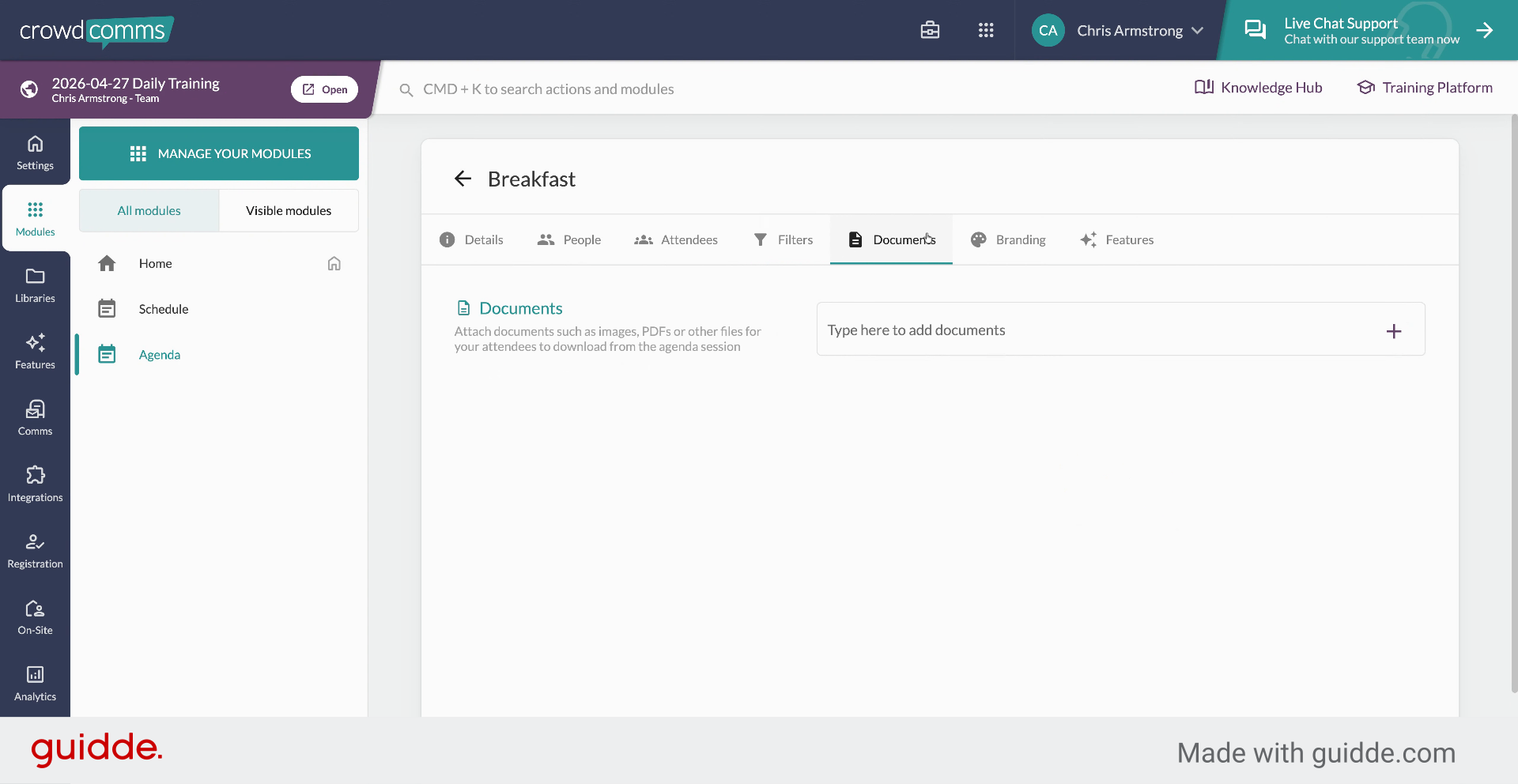
Task: Focus the CMD + K search field
Action: click(549, 89)
